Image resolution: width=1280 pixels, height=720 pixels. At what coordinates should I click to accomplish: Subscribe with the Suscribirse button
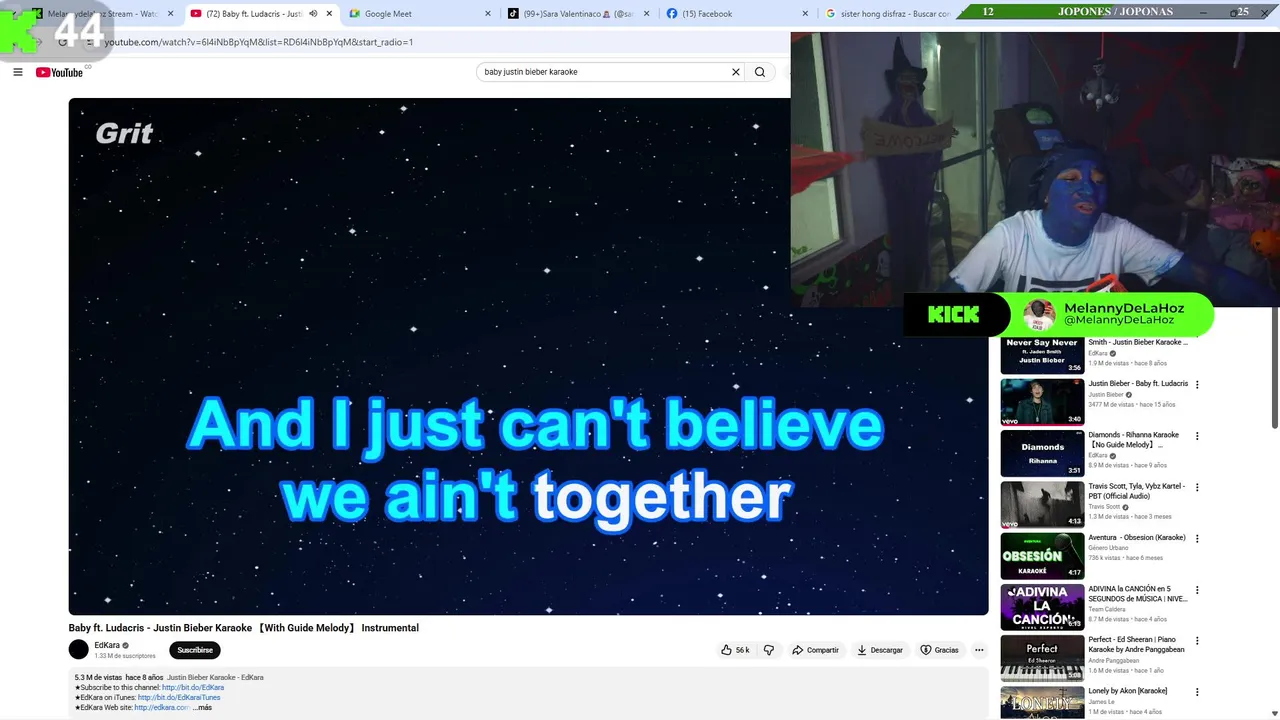tap(195, 650)
